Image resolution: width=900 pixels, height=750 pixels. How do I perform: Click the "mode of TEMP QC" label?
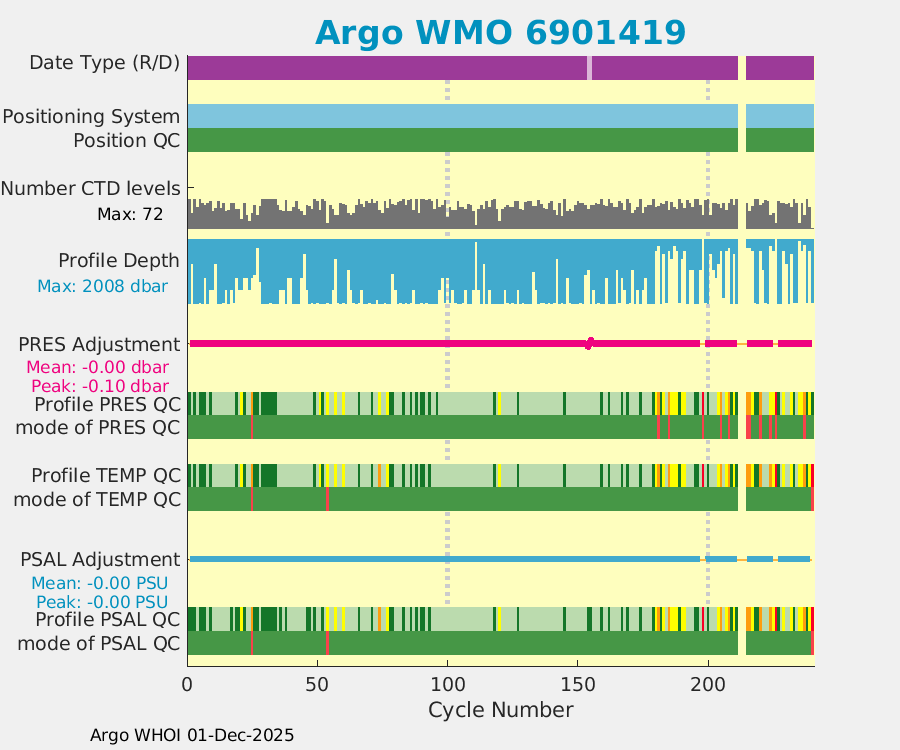point(97,498)
